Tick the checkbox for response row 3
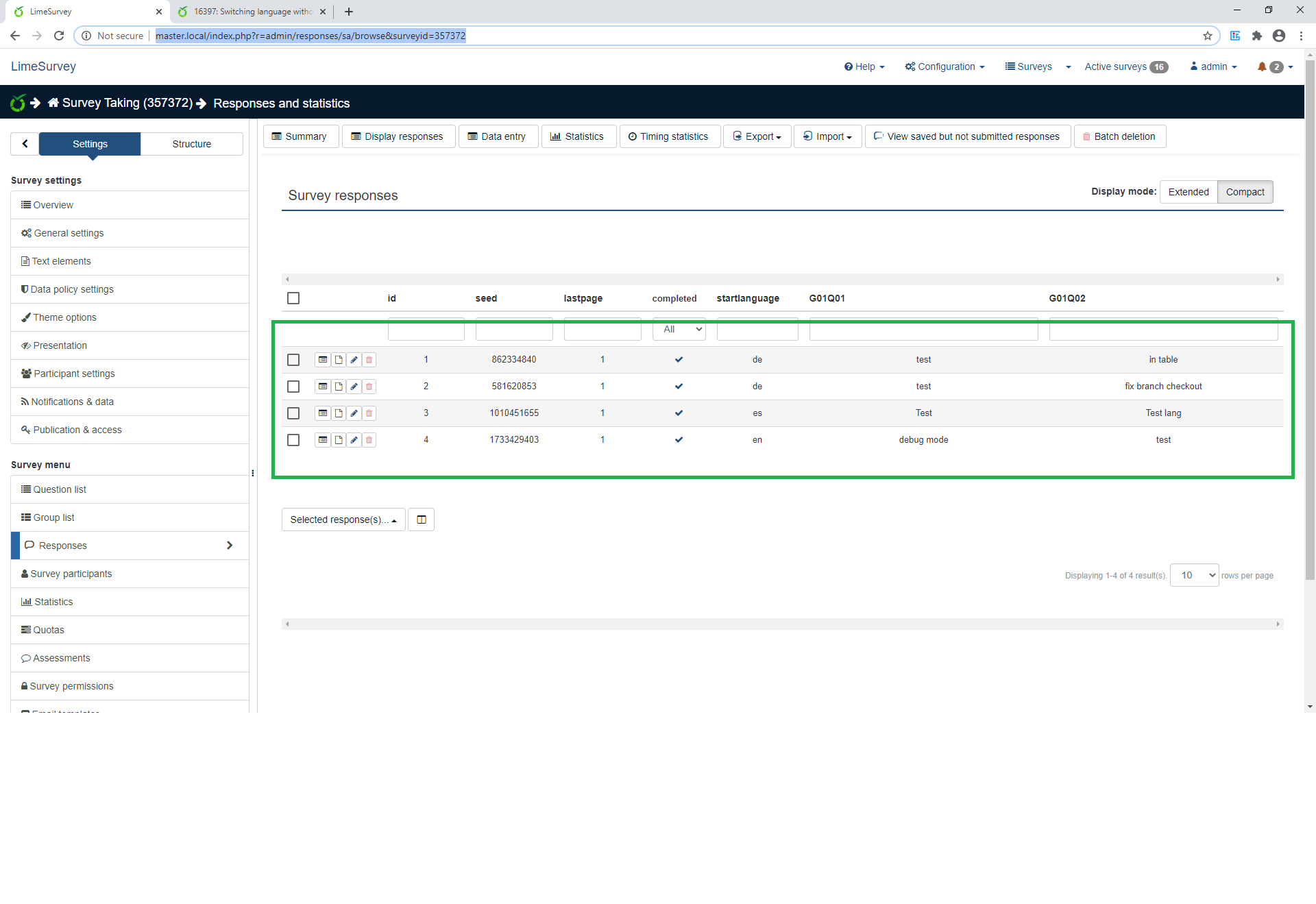This screenshot has height=904, width=1316. point(293,413)
